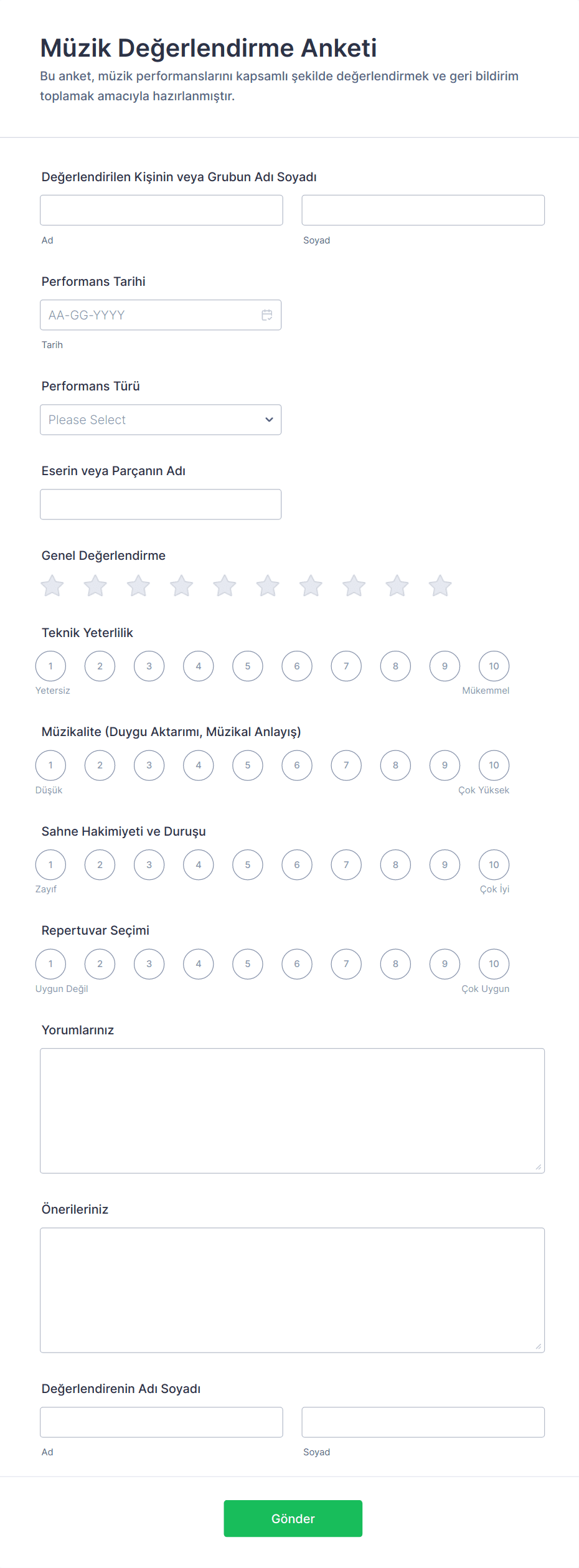The height and width of the screenshot is (1568, 579).
Task: Select the fifth star in Genel Değerlendirme
Action: (x=225, y=586)
